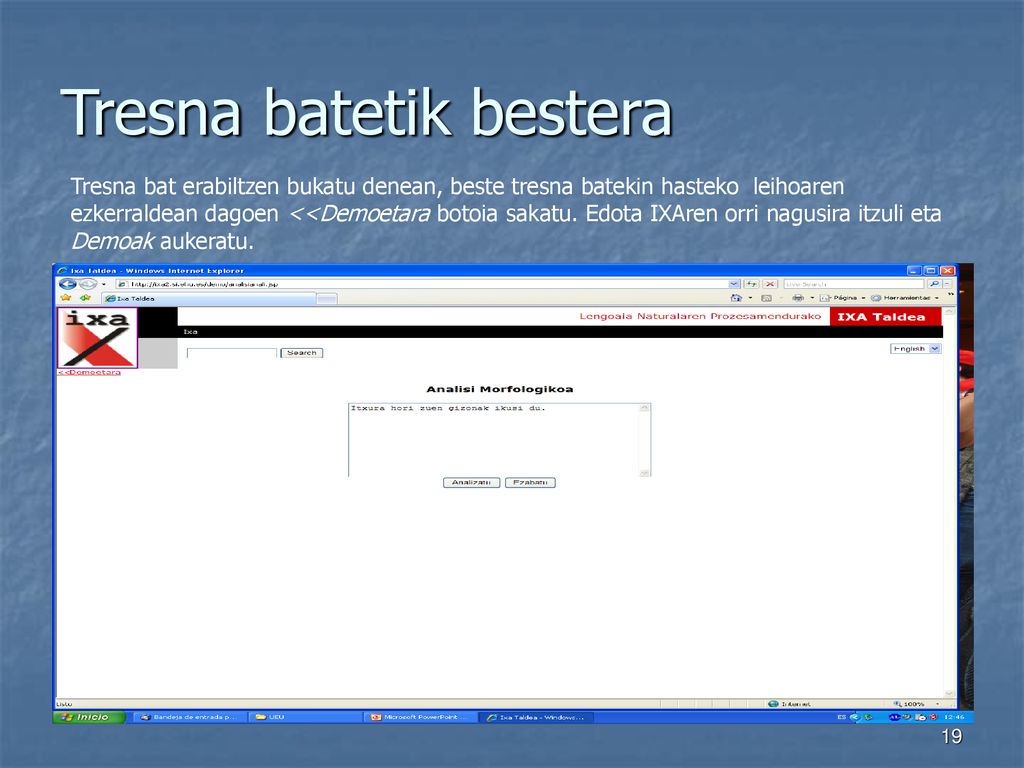Click the Refresh icon beside address bar
Screen dimensions: 1024x768
pos(751,284)
